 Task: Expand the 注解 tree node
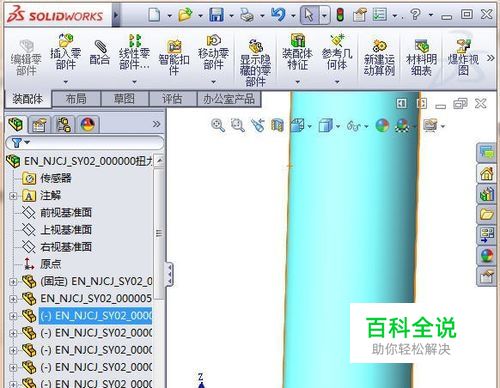pos(13,196)
